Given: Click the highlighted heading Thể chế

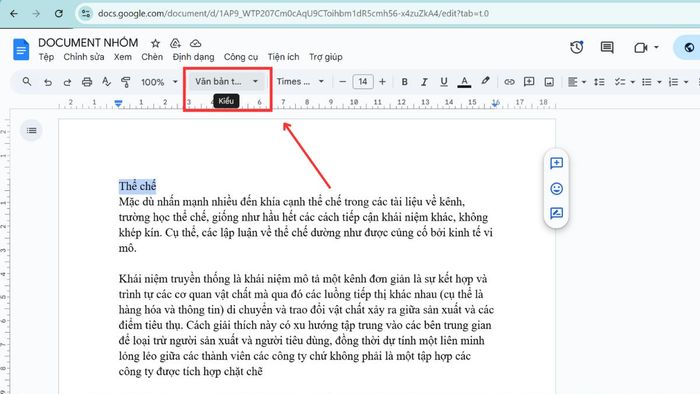Looking at the screenshot, I should [x=138, y=186].
